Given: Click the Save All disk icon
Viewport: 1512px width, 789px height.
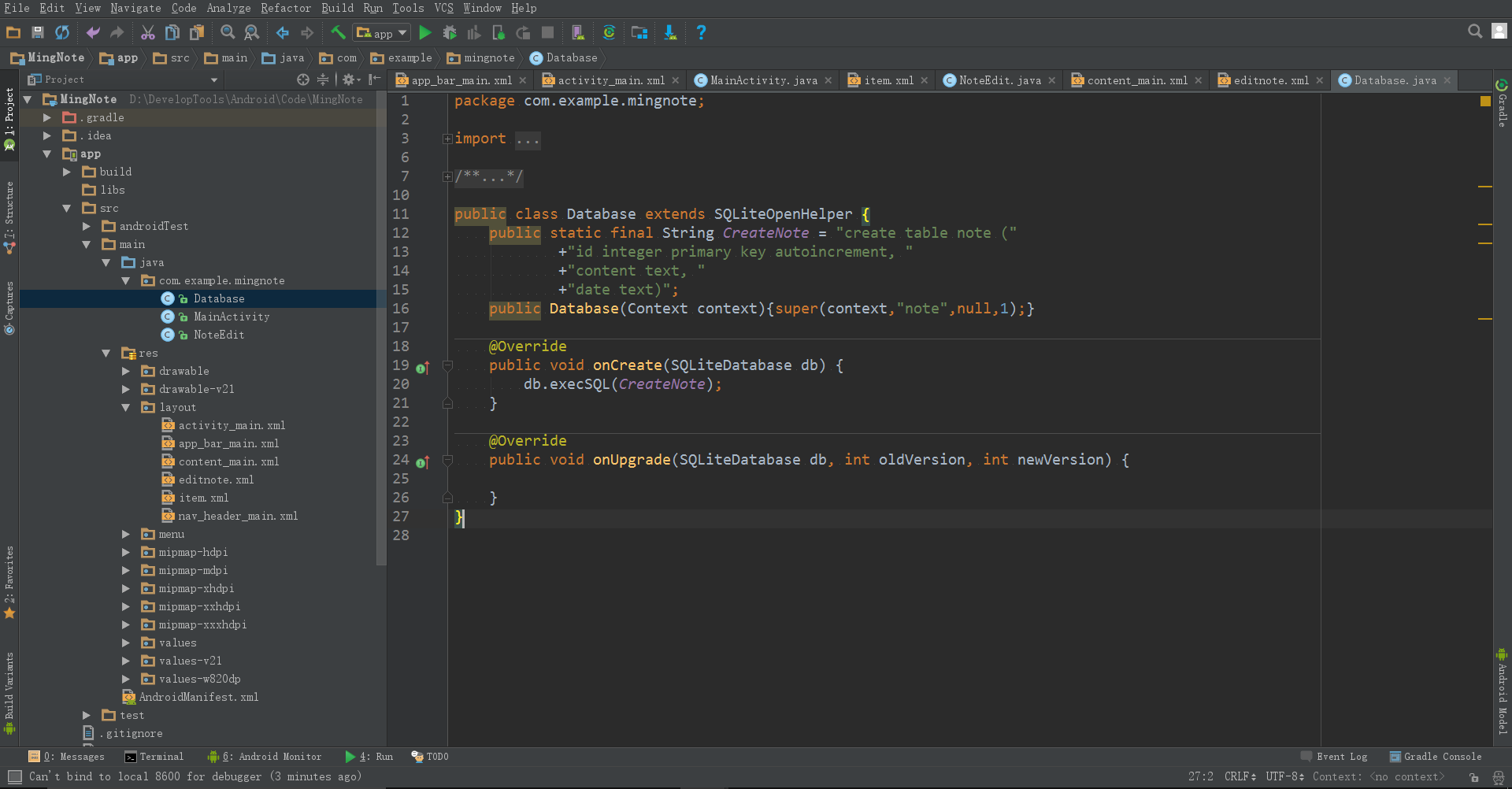Looking at the screenshot, I should [x=37, y=32].
